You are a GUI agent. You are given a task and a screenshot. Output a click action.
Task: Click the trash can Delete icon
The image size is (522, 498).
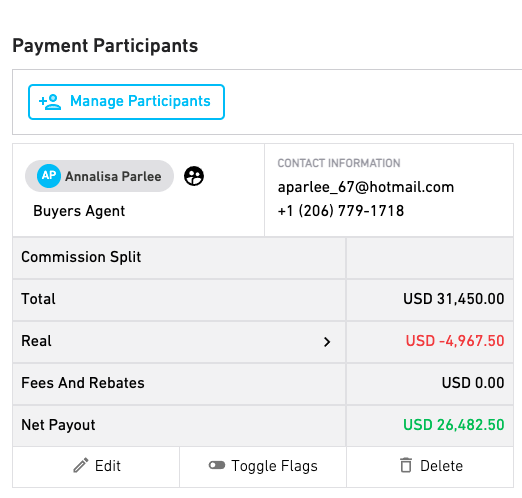406,465
